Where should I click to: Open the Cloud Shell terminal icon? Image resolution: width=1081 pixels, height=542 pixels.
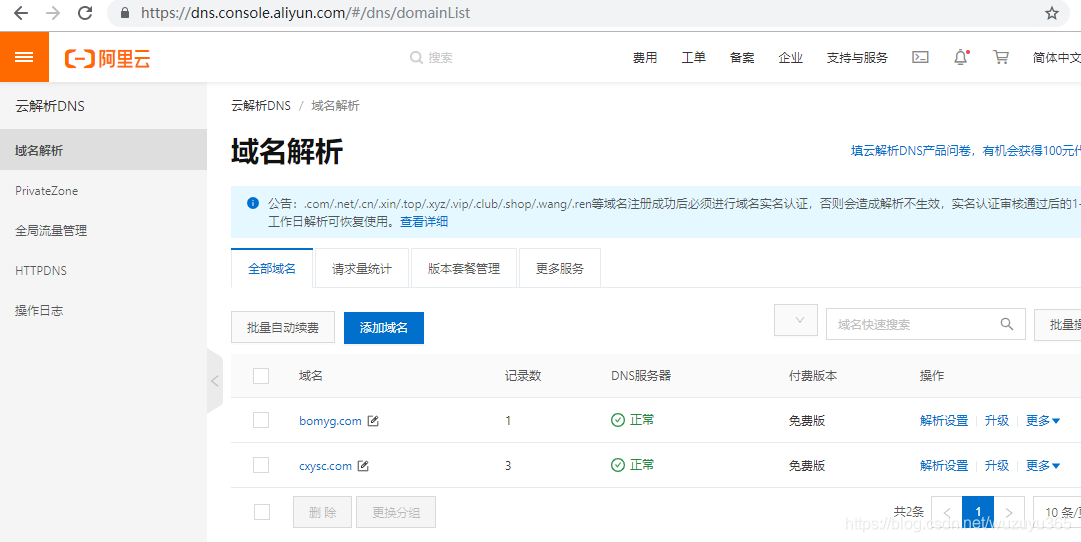tap(920, 57)
